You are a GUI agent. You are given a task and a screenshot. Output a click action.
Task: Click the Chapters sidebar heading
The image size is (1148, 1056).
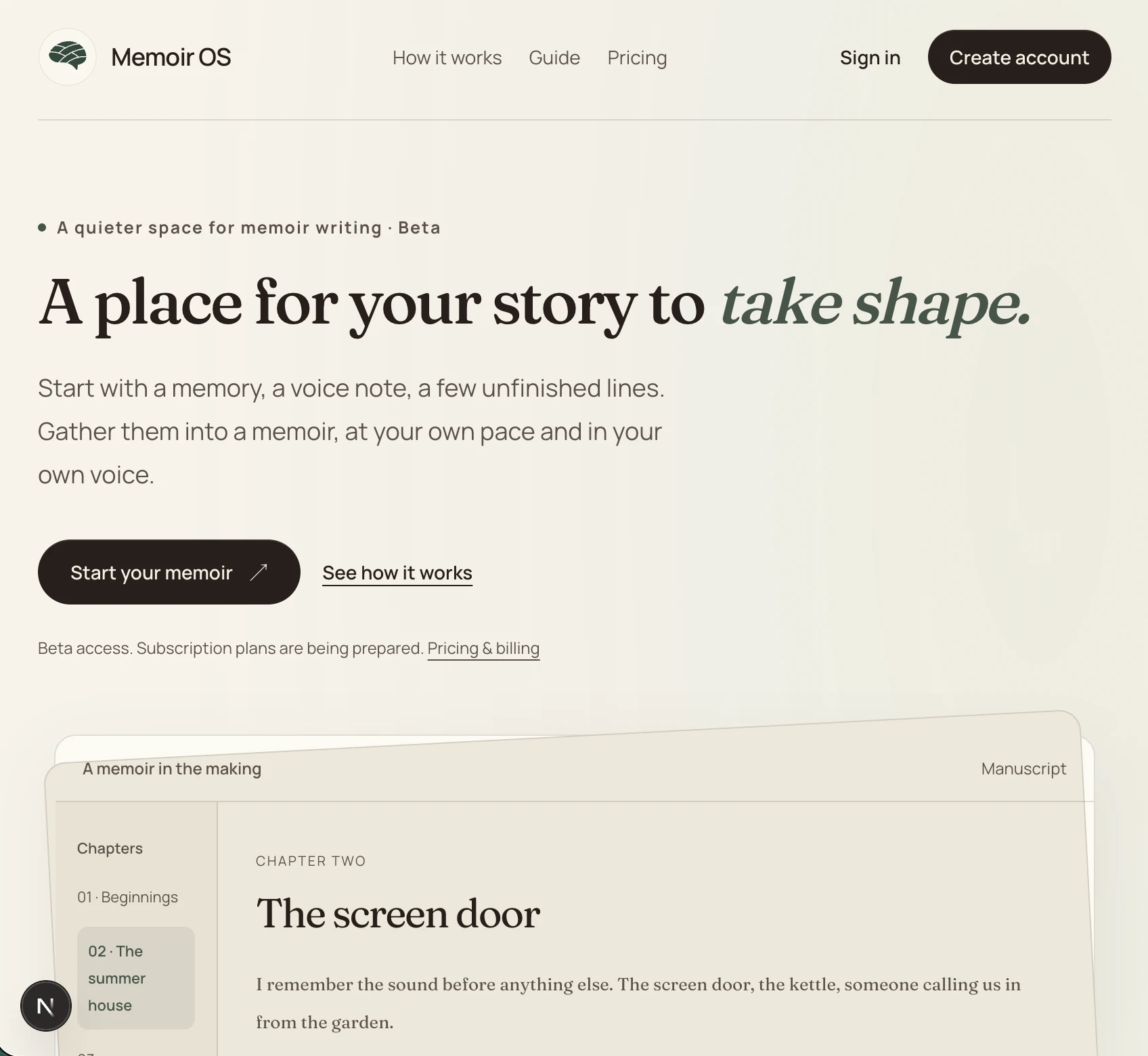click(x=110, y=848)
